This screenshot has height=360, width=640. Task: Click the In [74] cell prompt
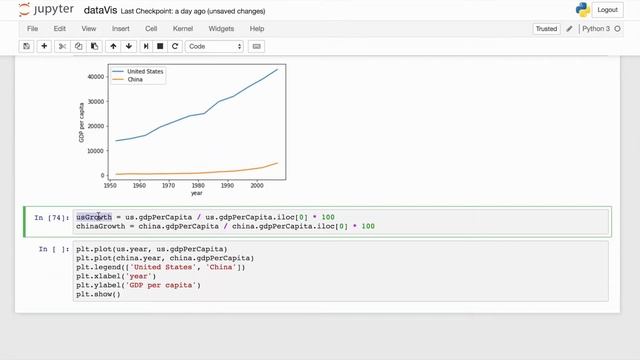click(51, 218)
